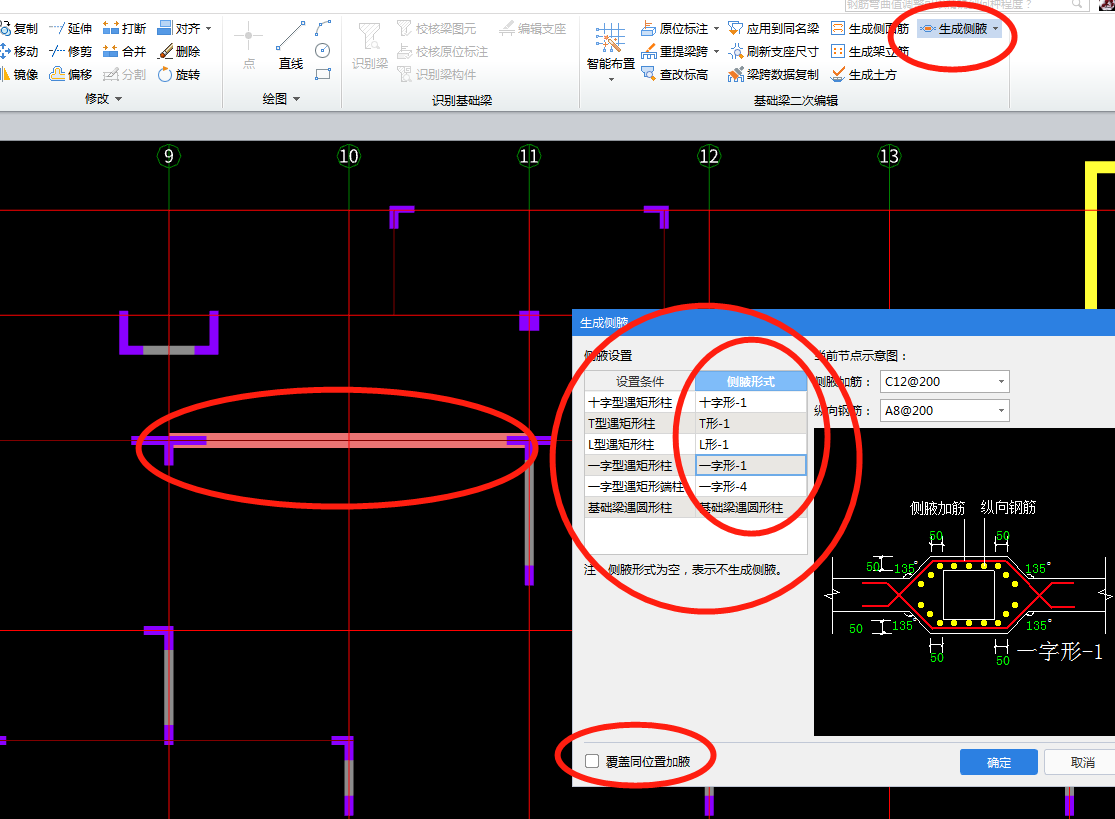This screenshot has height=819, width=1115.
Task: Click the 十字型遇矩形柱 row label
Action: pos(640,402)
